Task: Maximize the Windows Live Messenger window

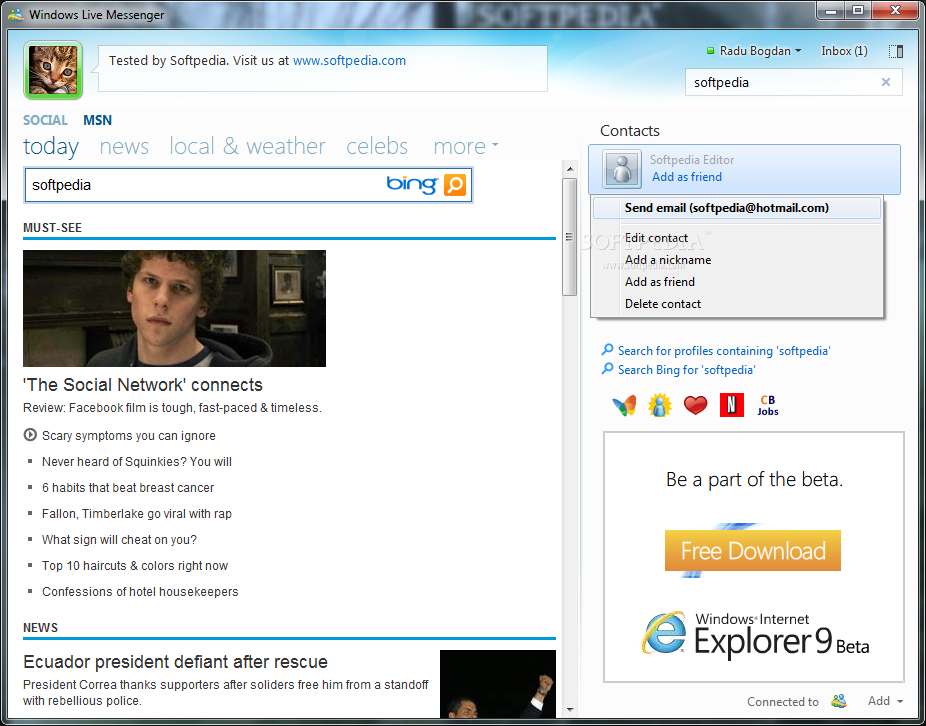Action: point(857,10)
